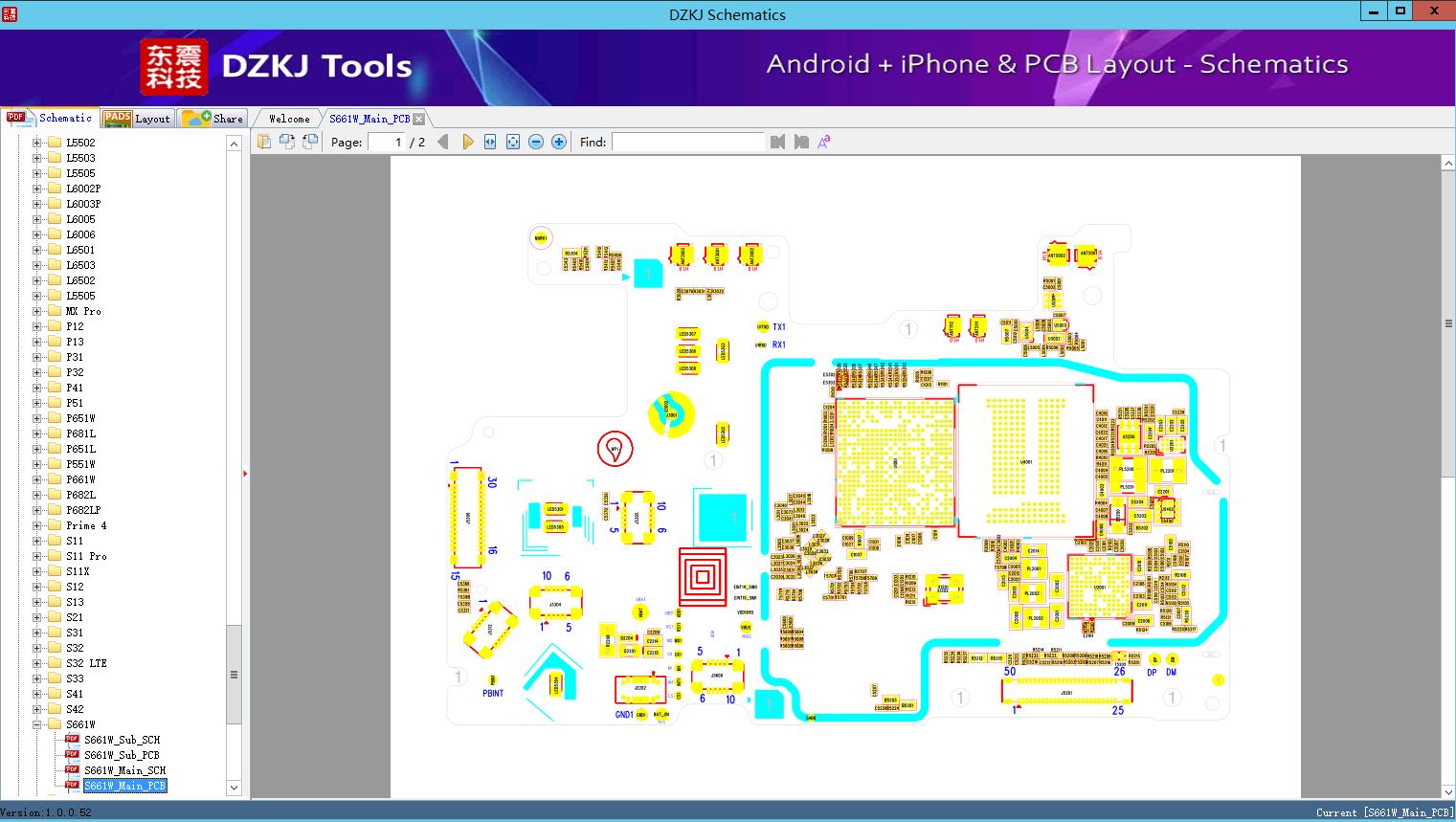This screenshot has width=1456, height=822.
Task: Open the Share tab
Action: pyautogui.click(x=213, y=119)
